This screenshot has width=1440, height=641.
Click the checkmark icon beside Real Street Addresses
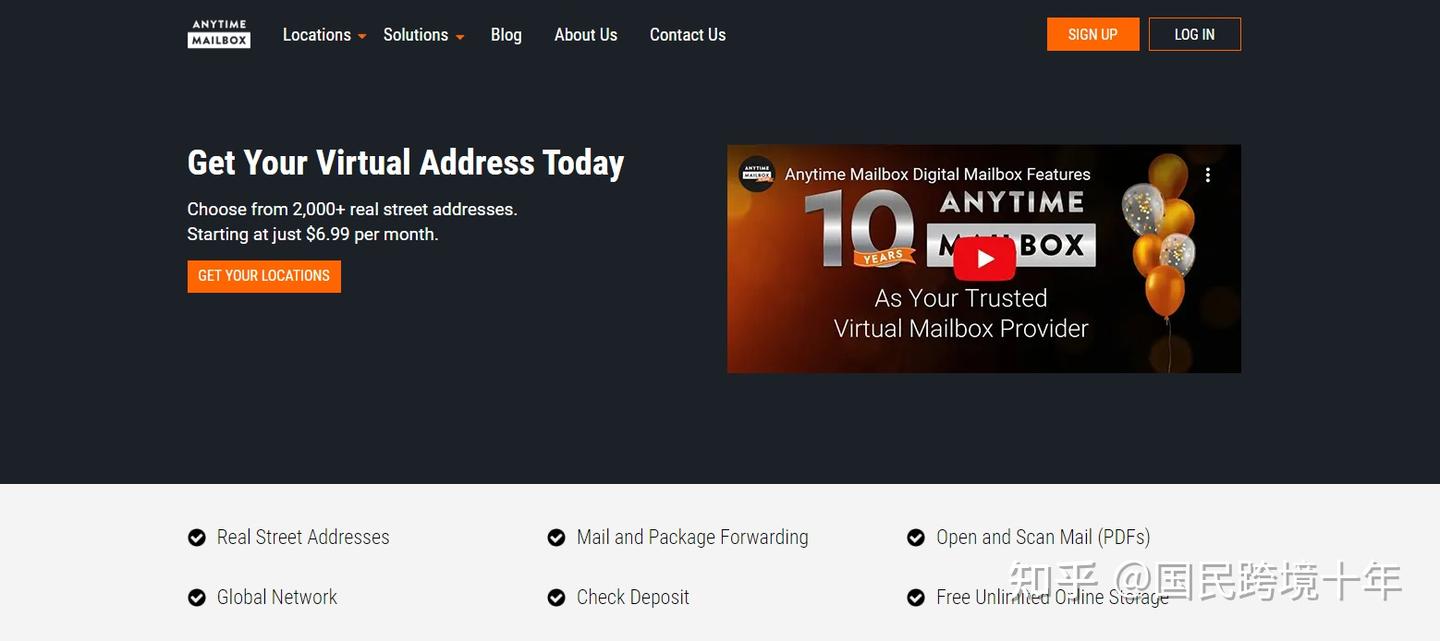[x=197, y=538]
